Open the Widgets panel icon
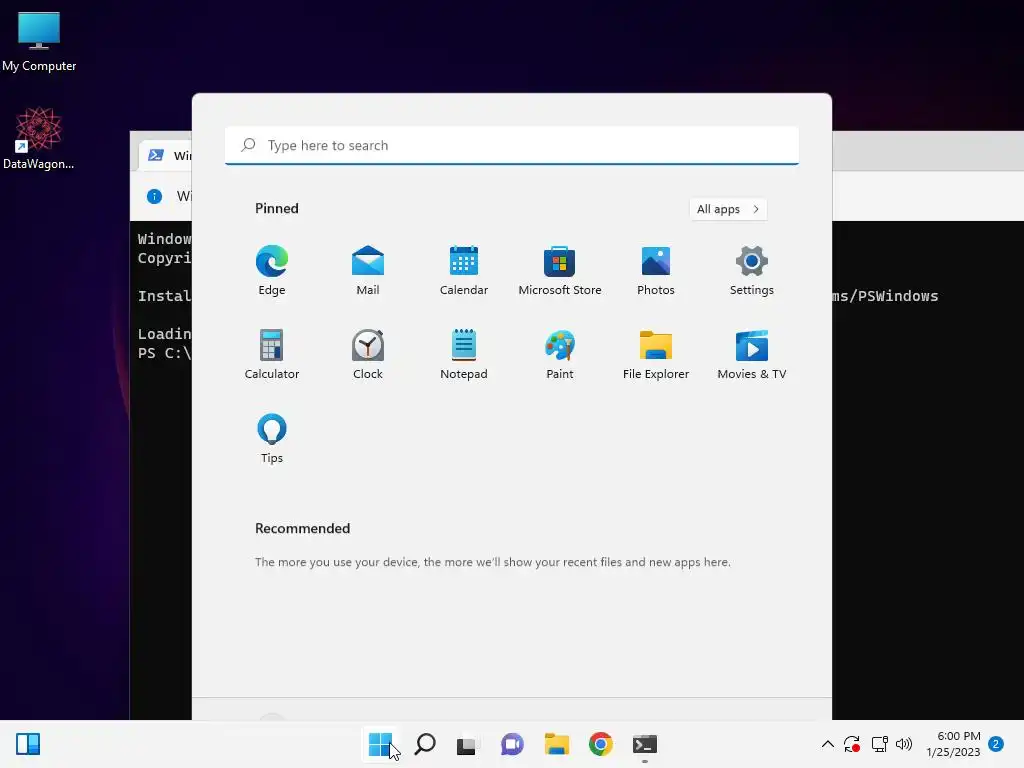The height and width of the screenshot is (768, 1024). (28, 744)
